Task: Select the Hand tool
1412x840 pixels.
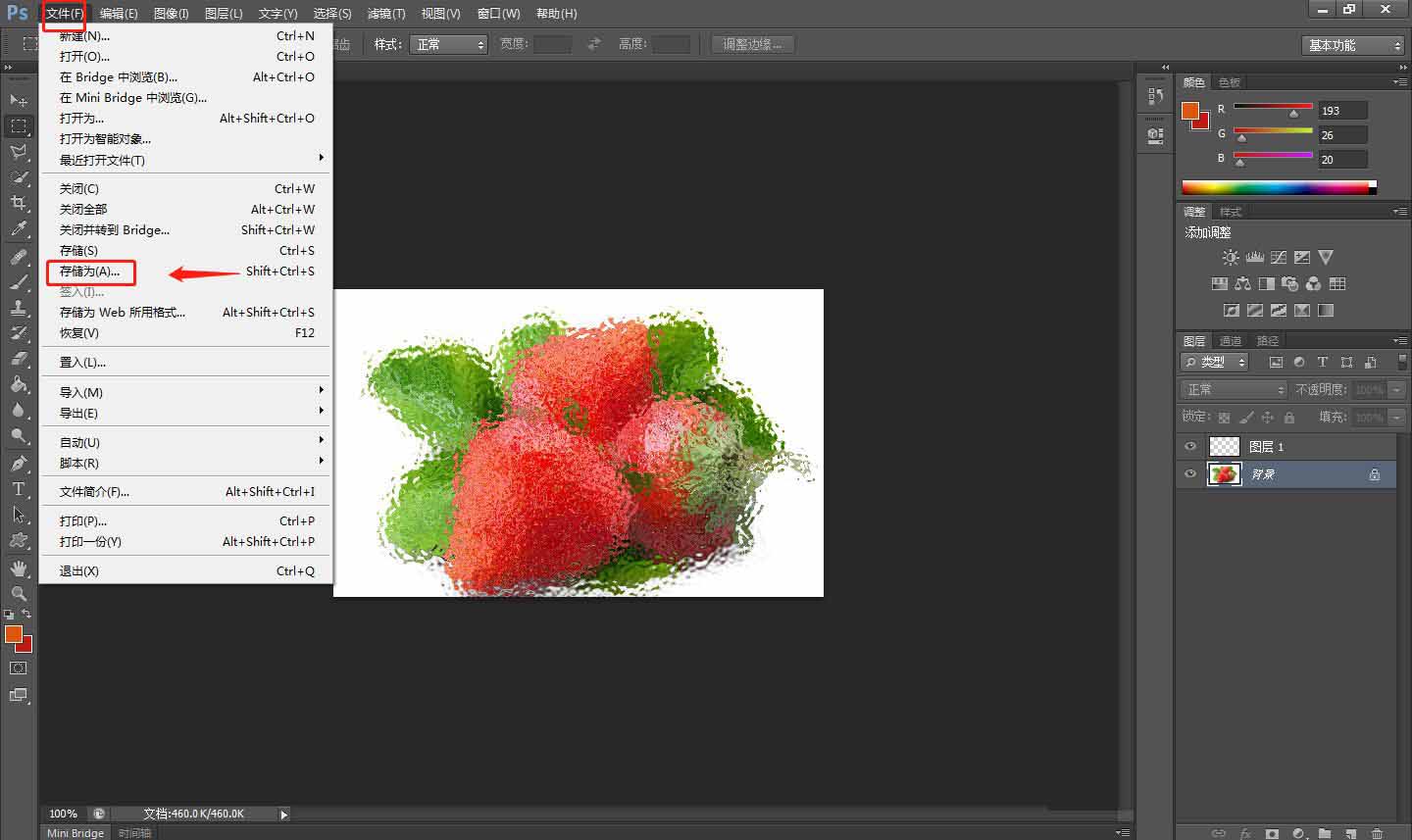Action: 18,568
